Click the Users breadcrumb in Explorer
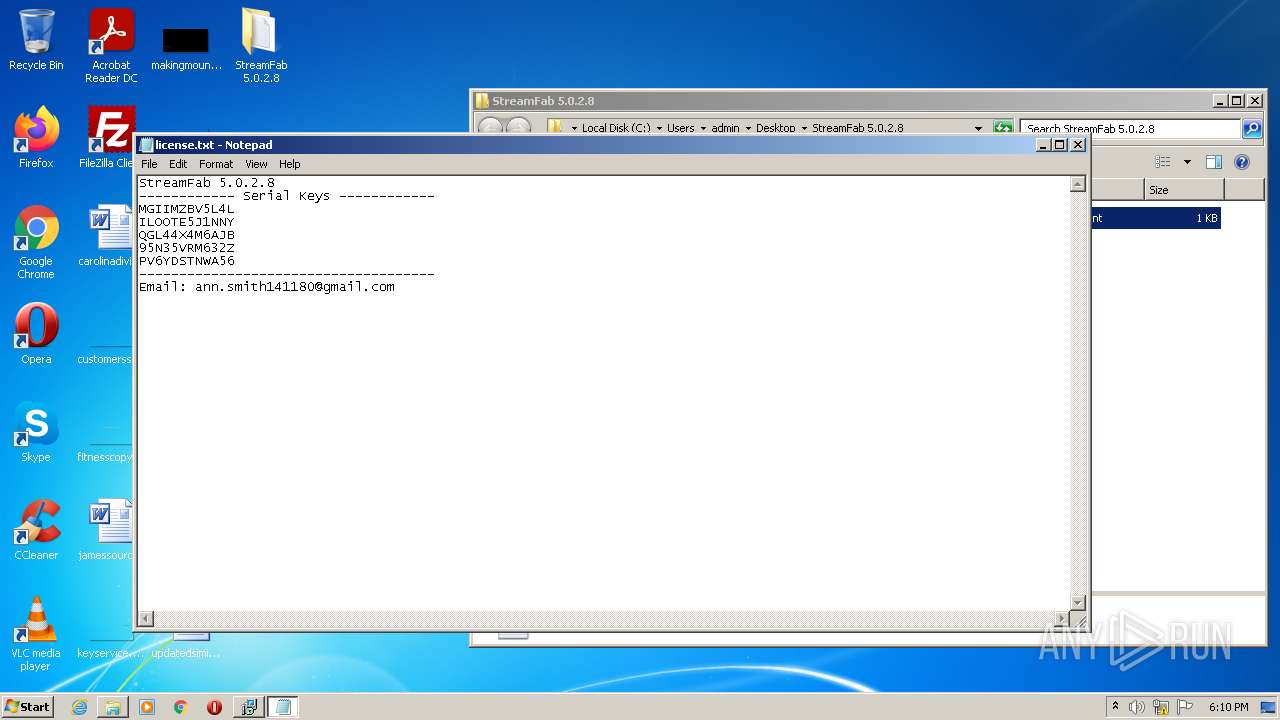This screenshot has width=1280, height=720. coord(681,128)
